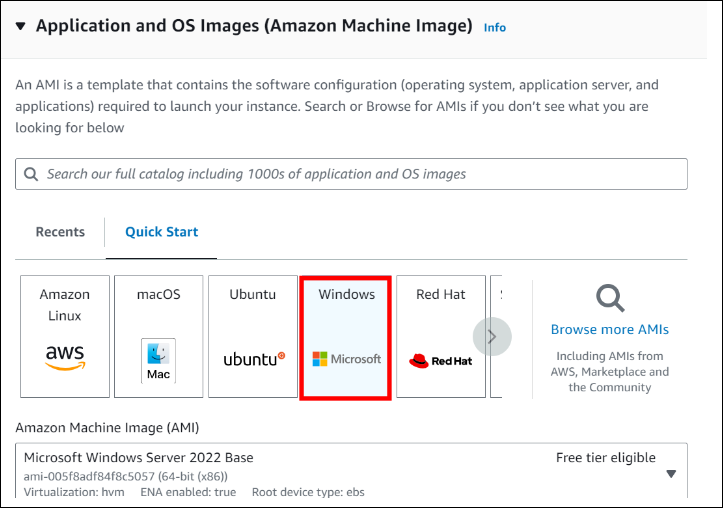
Task: Choose the Red Hat logo tile
Action: pyautogui.click(x=440, y=337)
